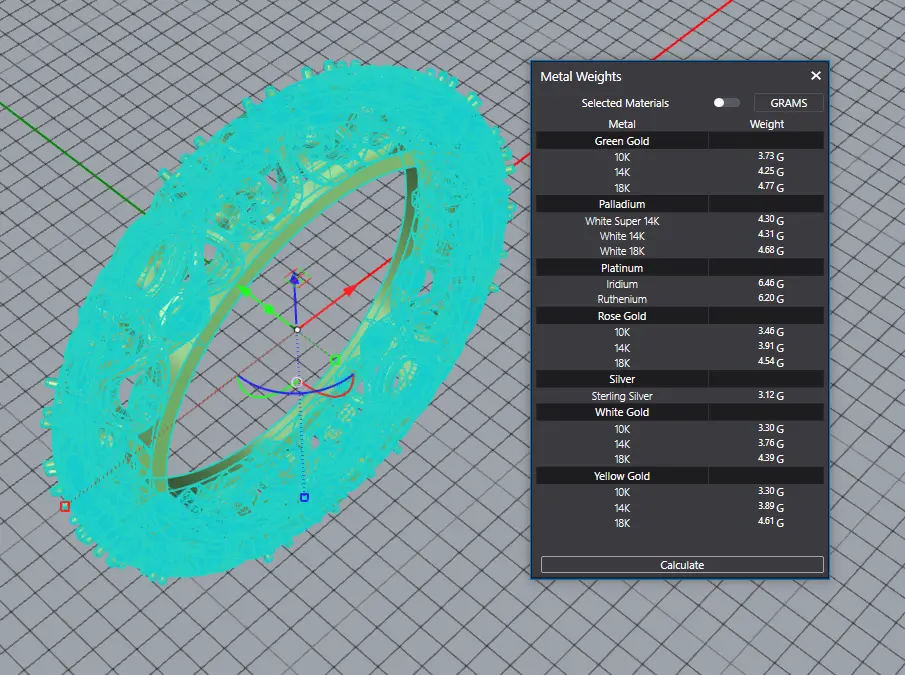905x675 pixels.
Task: Select the red square scale handle
Action: (65, 506)
